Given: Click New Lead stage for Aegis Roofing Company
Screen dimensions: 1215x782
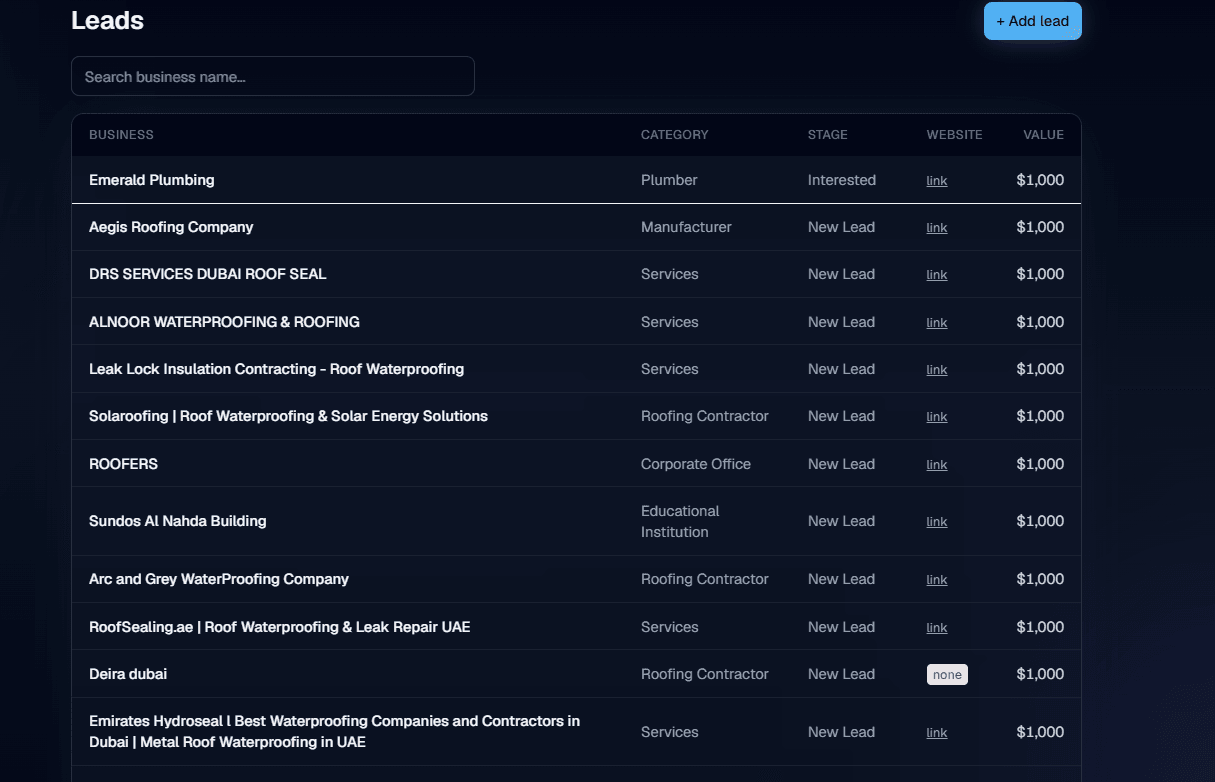Looking at the screenshot, I should coord(841,227).
